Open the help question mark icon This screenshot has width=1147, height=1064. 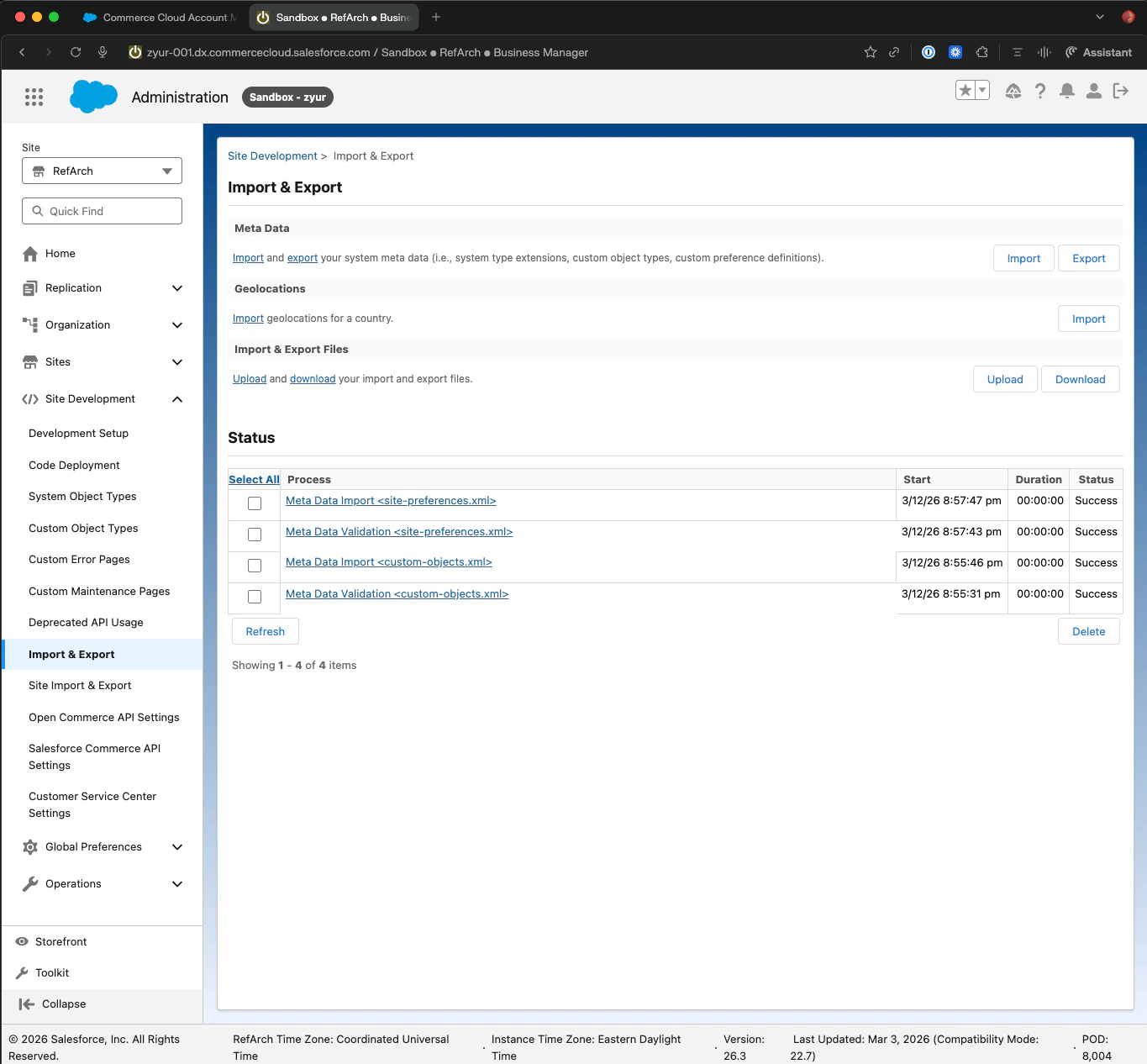click(x=1040, y=91)
